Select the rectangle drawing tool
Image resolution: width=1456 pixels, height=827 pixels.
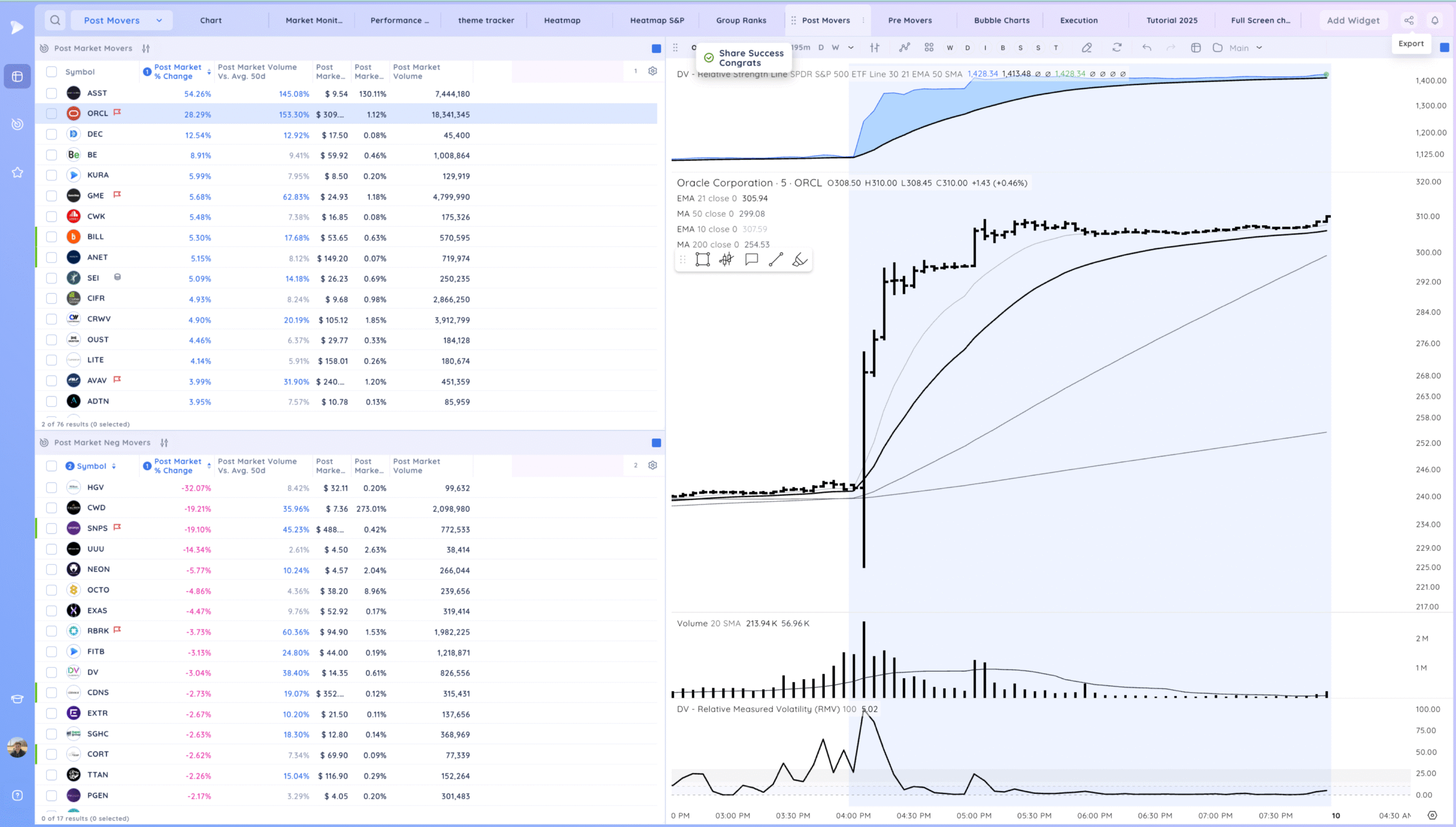click(x=702, y=259)
